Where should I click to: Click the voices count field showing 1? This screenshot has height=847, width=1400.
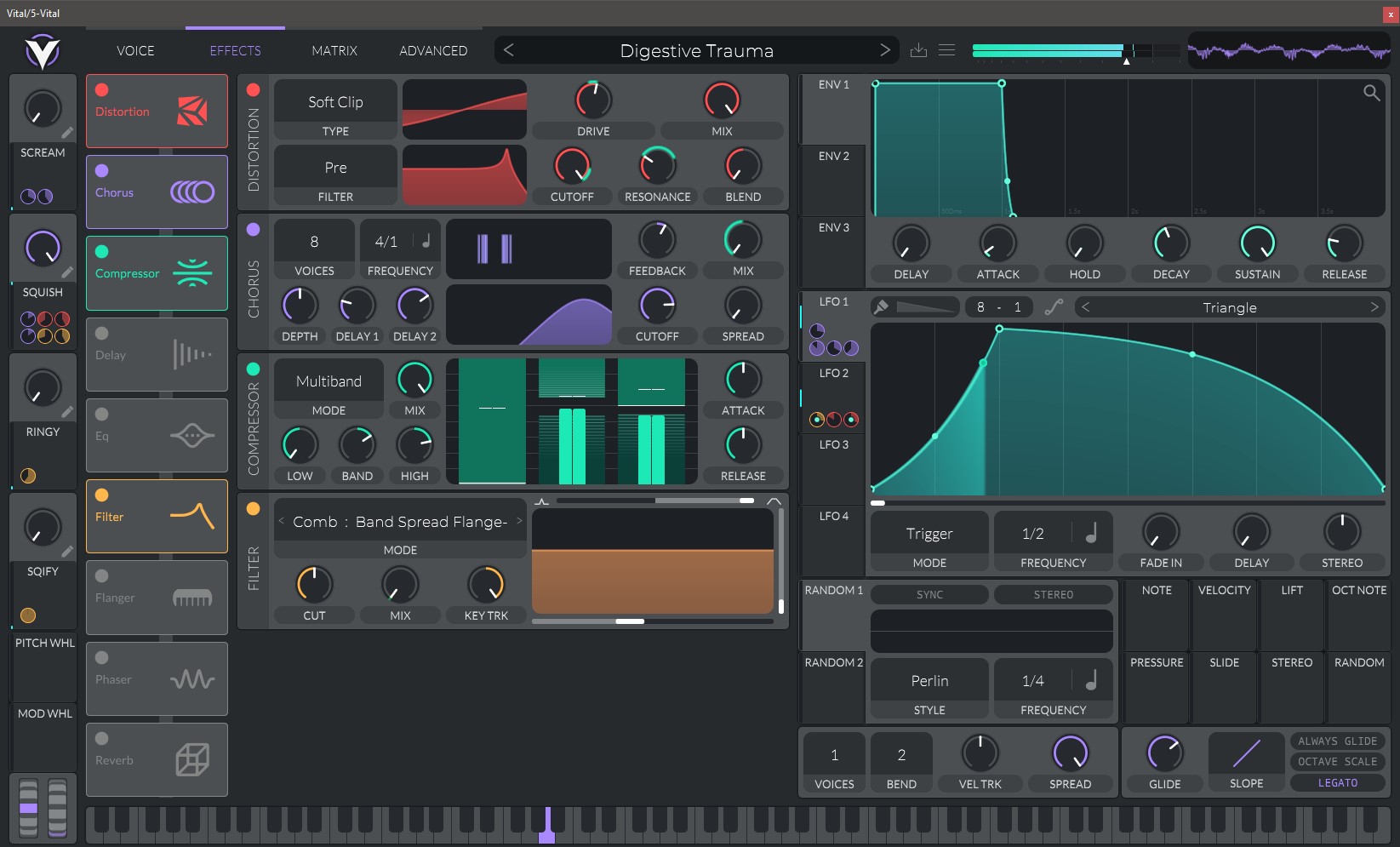834,754
